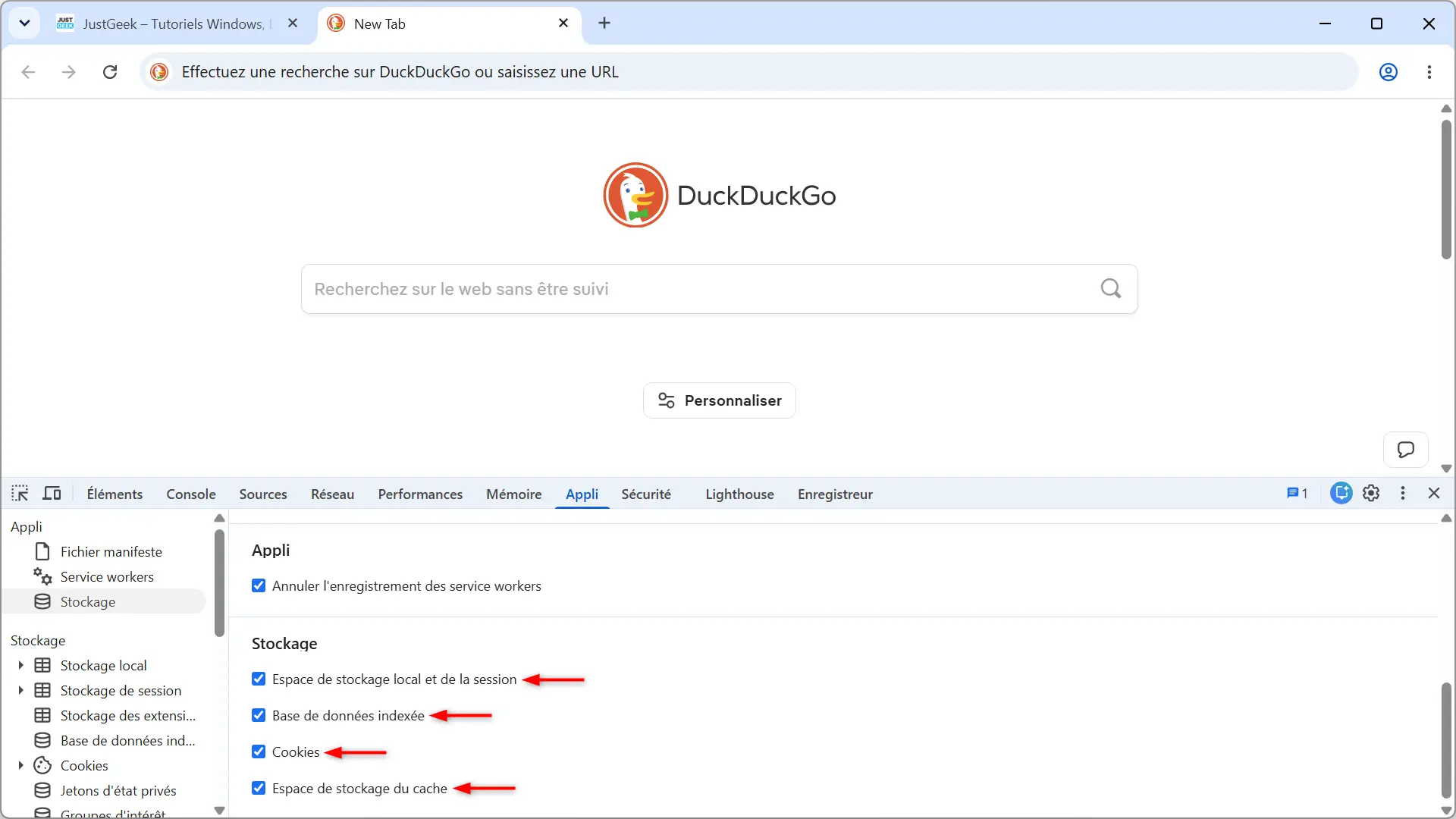1456x819 pixels.
Task: Click the magnifying glass search icon
Action: click(1111, 289)
